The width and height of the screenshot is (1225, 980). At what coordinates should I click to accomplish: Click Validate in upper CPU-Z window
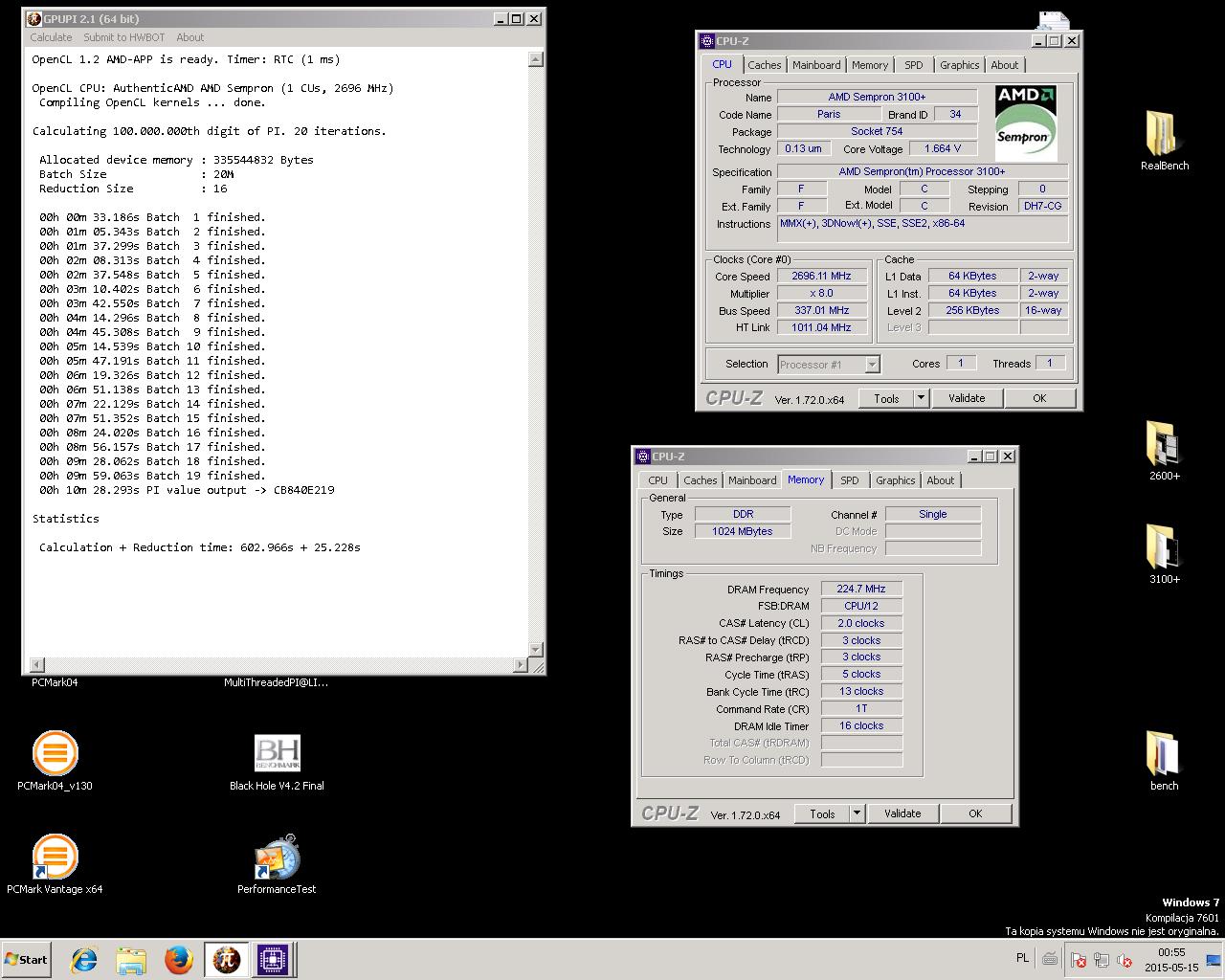pos(967,398)
